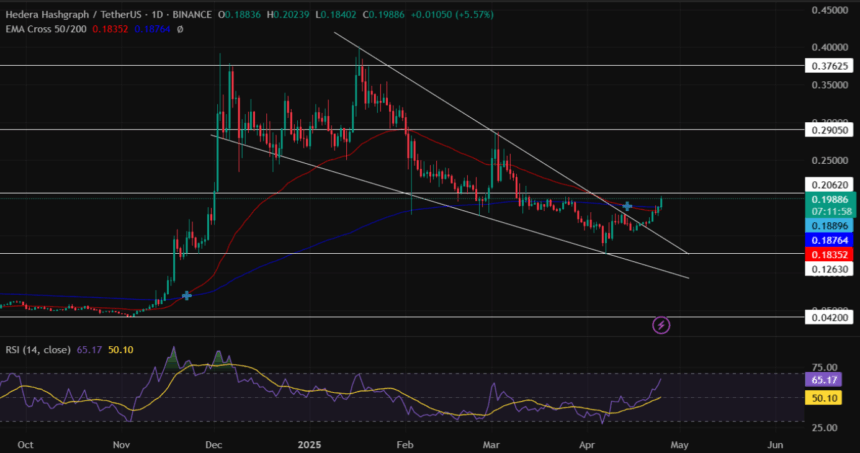Click the Feb label on time axis
This screenshot has width=860, height=453.
pyautogui.click(x=404, y=445)
